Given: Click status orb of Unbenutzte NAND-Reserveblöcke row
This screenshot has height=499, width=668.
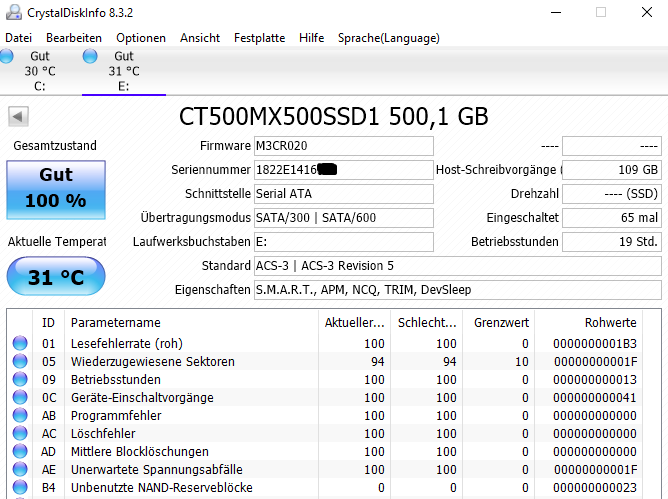Looking at the screenshot, I should (x=20, y=487).
